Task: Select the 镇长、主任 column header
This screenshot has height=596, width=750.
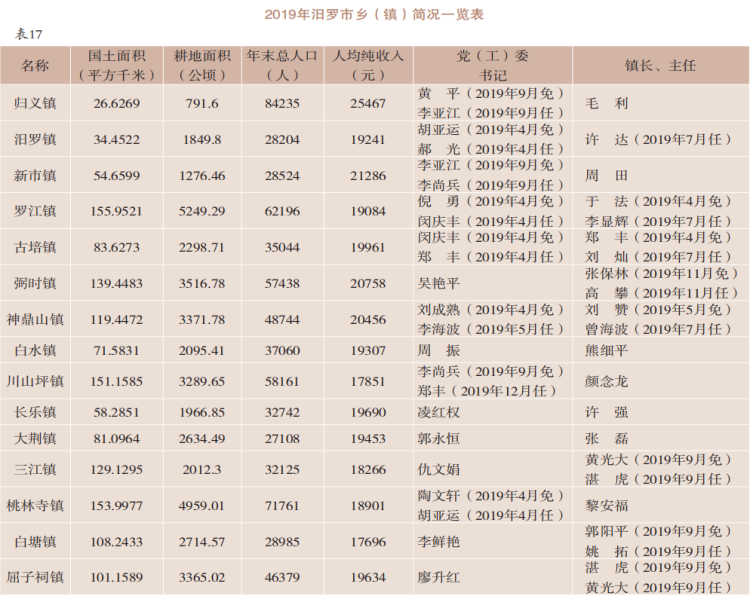Action: pyautogui.click(x=659, y=65)
